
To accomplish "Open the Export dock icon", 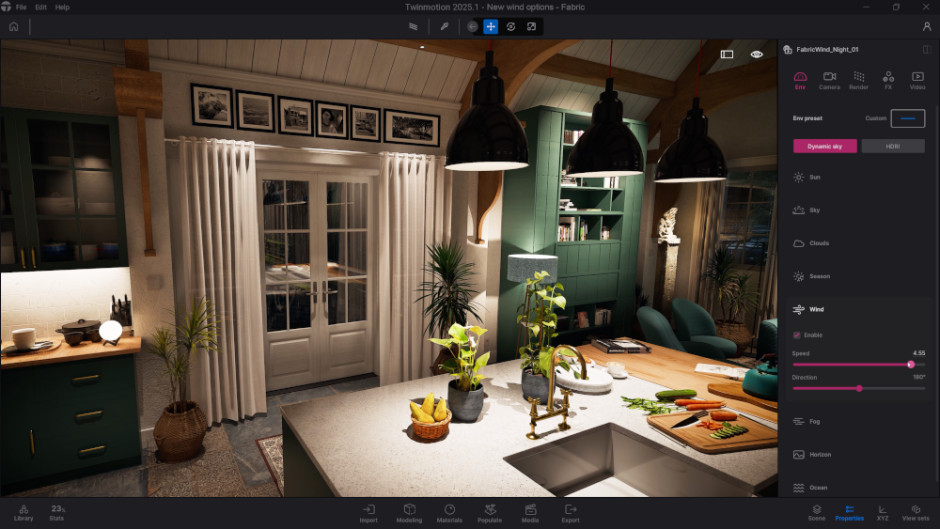I will (570, 512).
